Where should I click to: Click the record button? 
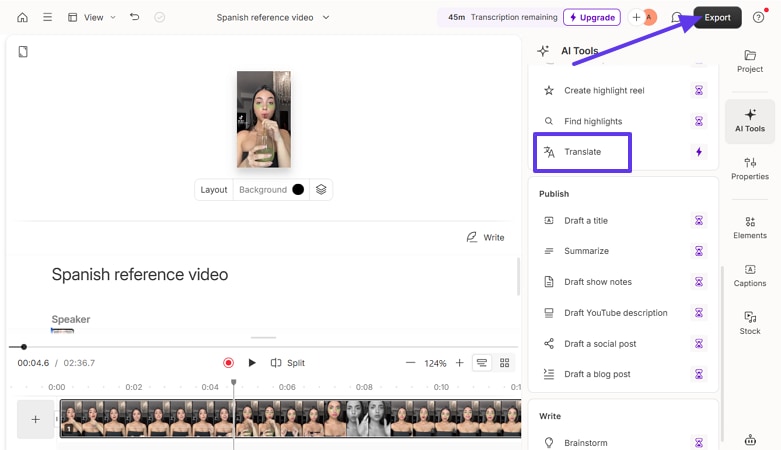coord(228,363)
